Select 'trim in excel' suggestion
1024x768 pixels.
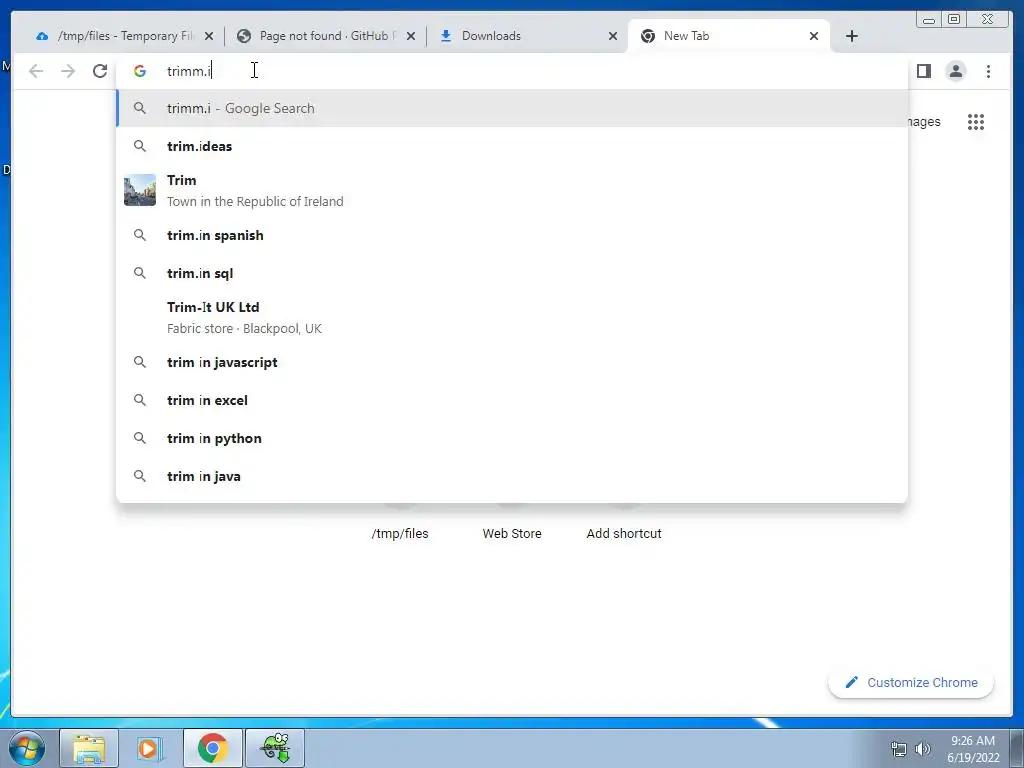pyautogui.click(x=512, y=400)
